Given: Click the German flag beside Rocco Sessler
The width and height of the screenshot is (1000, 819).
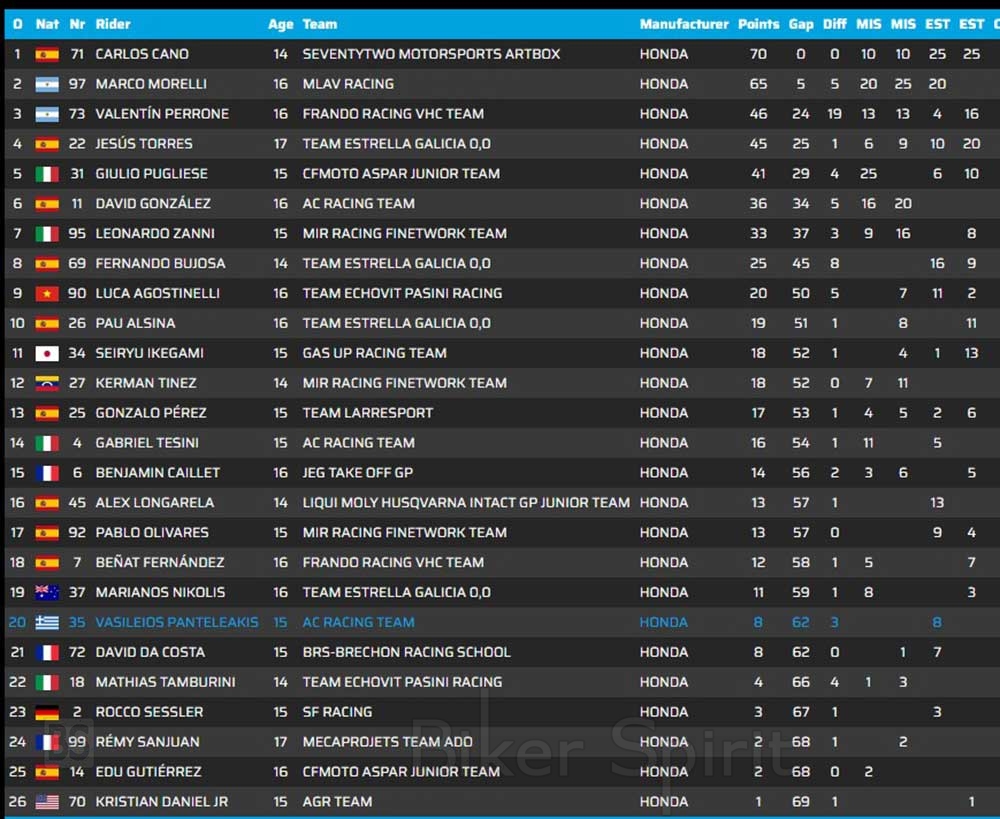Looking at the screenshot, I should [x=47, y=712].
